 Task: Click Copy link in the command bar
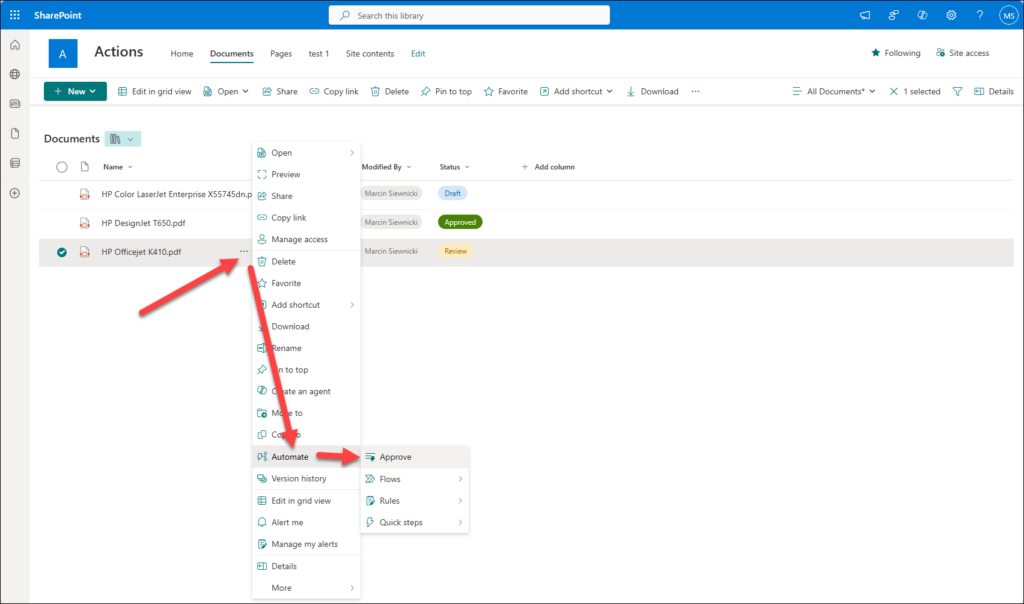click(334, 91)
